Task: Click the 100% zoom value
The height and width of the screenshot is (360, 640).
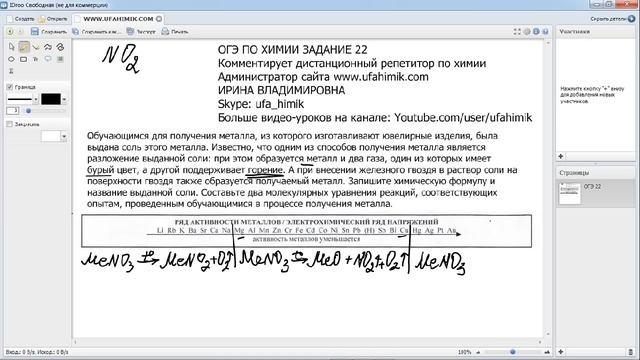Action: click(x=464, y=352)
